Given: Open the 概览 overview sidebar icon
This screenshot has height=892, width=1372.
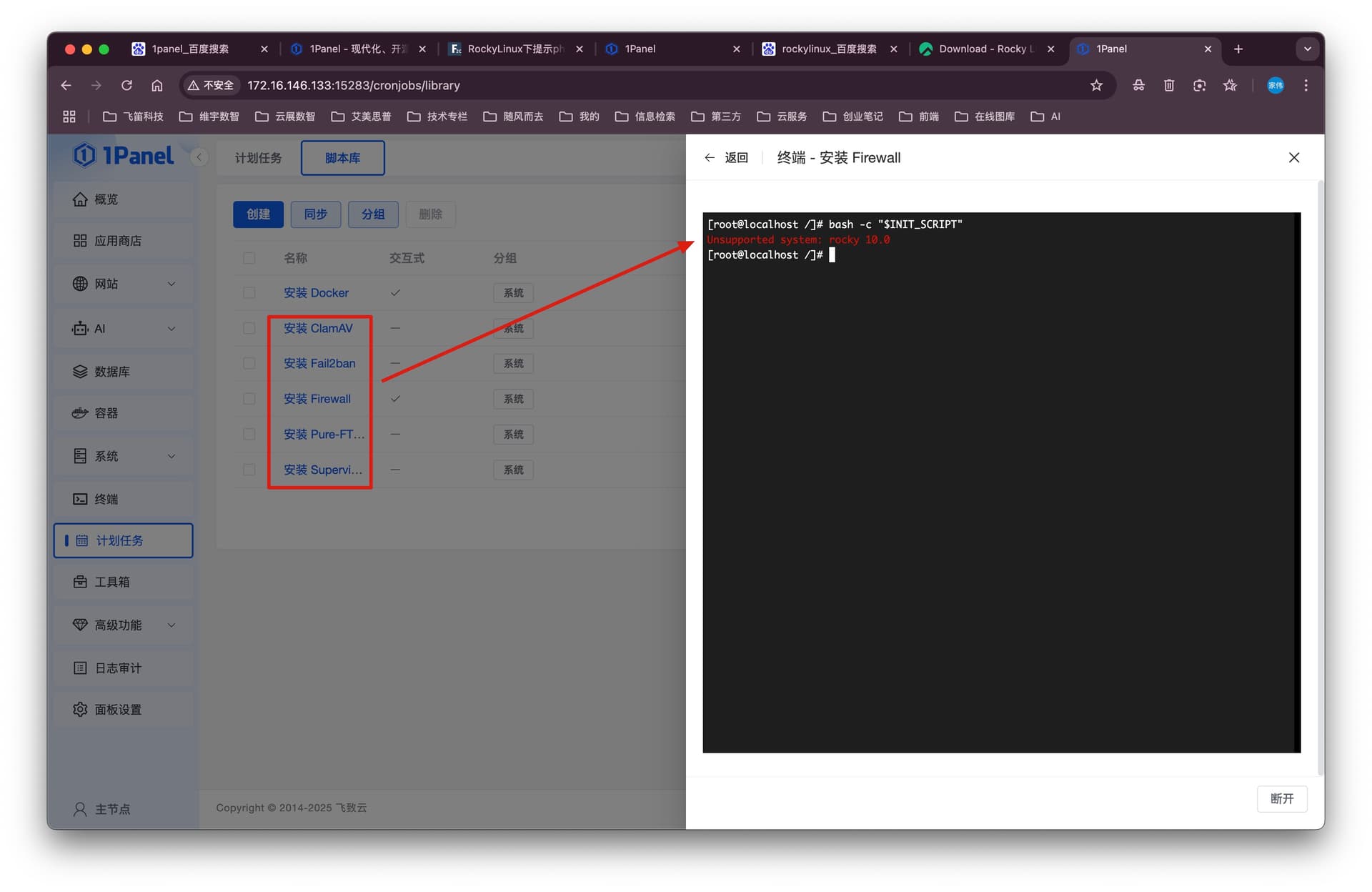Looking at the screenshot, I should coord(80,199).
